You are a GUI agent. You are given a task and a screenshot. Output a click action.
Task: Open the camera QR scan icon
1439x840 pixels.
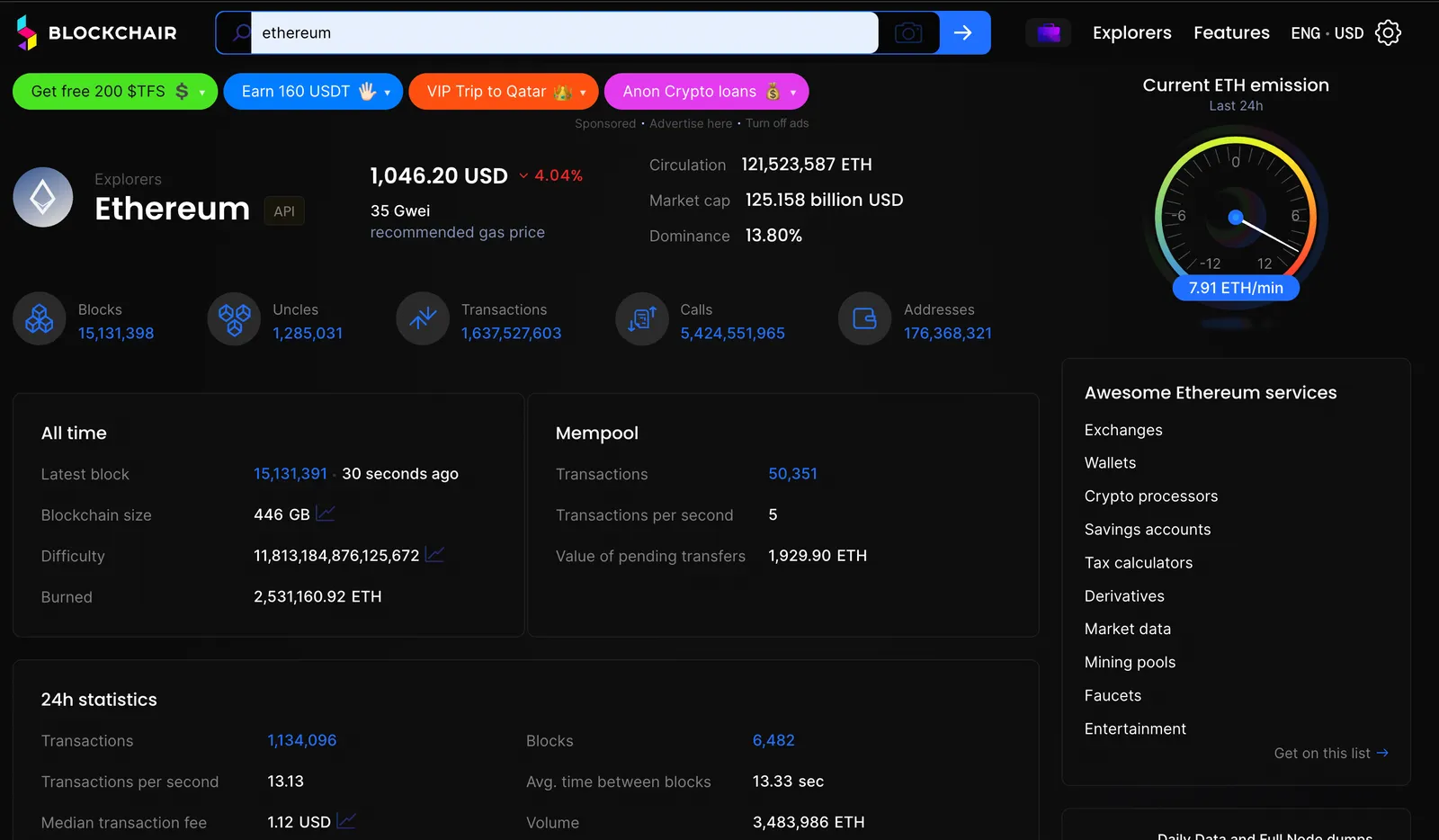(x=908, y=33)
